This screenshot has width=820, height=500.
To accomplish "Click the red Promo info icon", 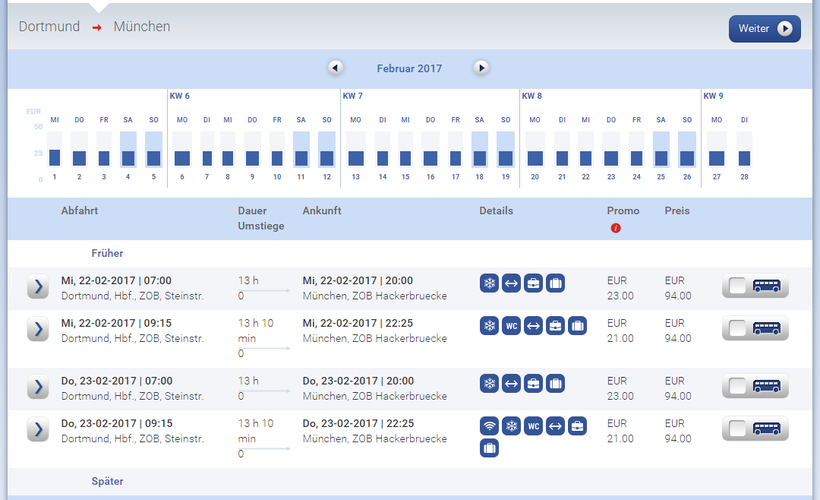I will pyautogui.click(x=616, y=228).
